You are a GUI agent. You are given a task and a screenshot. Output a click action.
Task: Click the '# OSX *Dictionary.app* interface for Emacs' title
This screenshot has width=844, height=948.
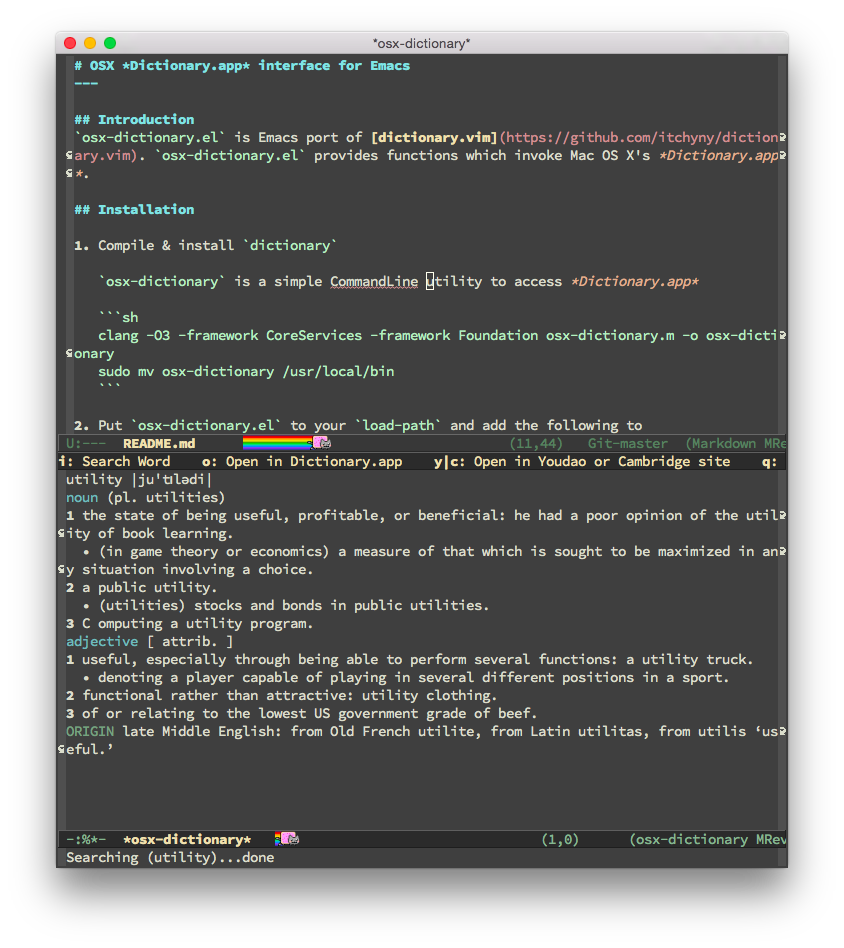pos(242,66)
